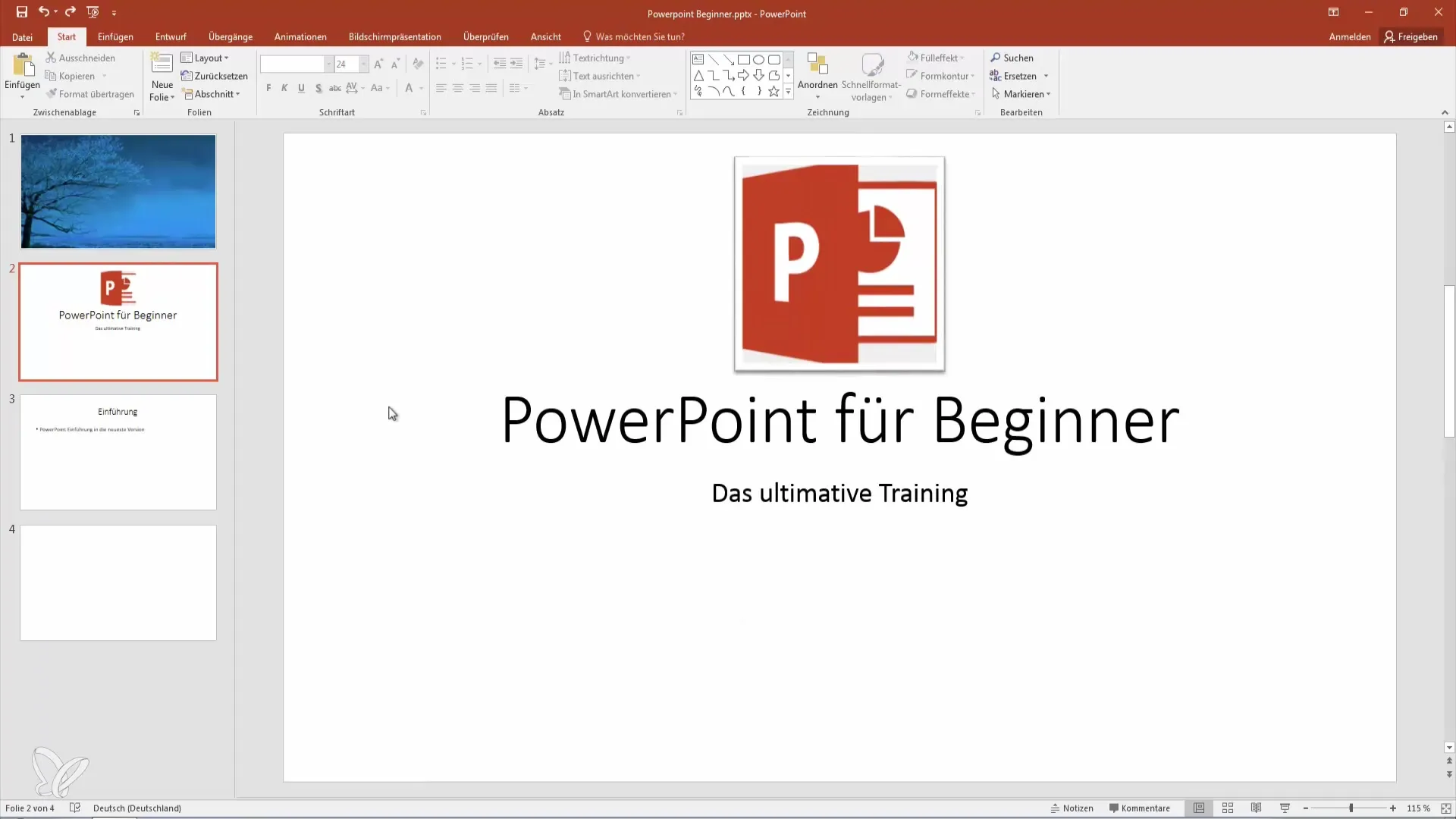Screen dimensions: 1456x819
Task: Switch to Bildschirmpräsentation tab
Action: pyautogui.click(x=394, y=36)
